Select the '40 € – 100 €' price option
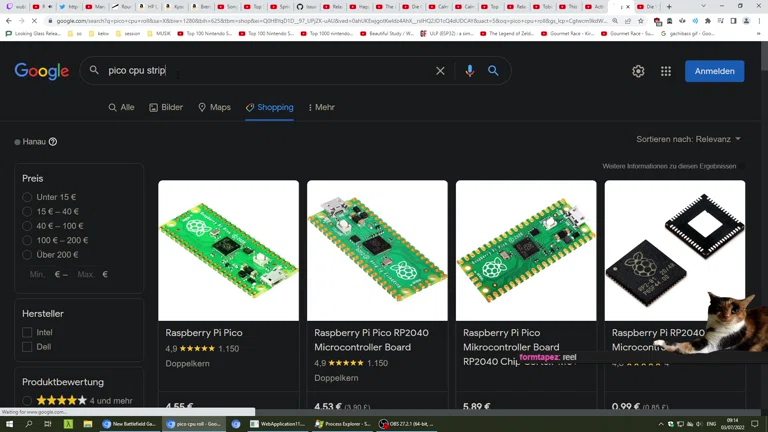 27,226
